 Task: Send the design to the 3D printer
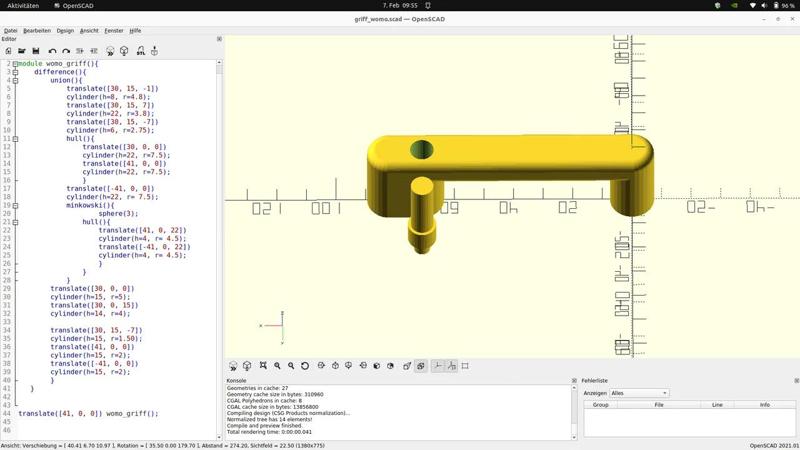point(154,51)
